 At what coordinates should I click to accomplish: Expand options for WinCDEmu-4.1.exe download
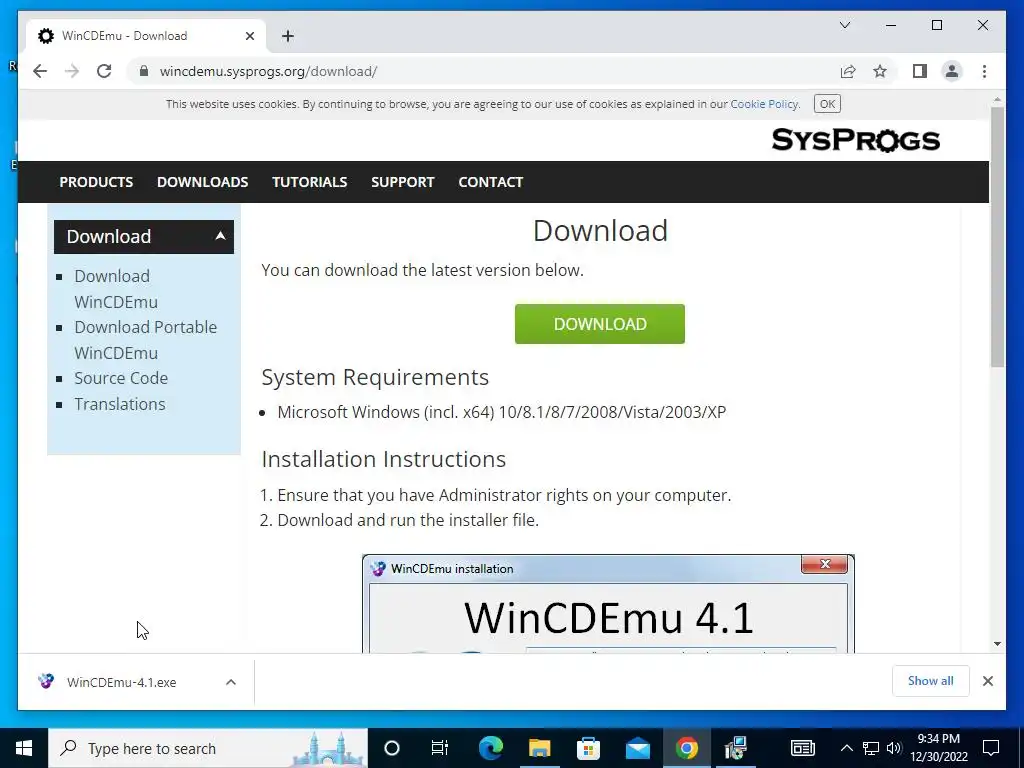click(x=231, y=682)
